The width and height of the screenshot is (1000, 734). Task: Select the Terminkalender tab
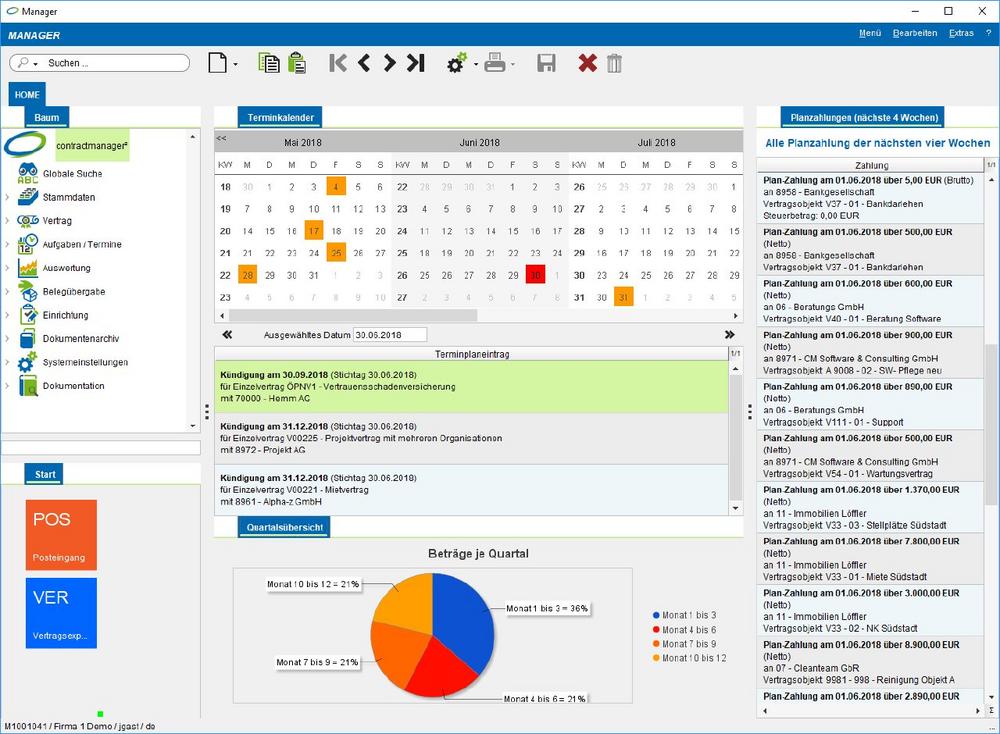tap(281, 117)
